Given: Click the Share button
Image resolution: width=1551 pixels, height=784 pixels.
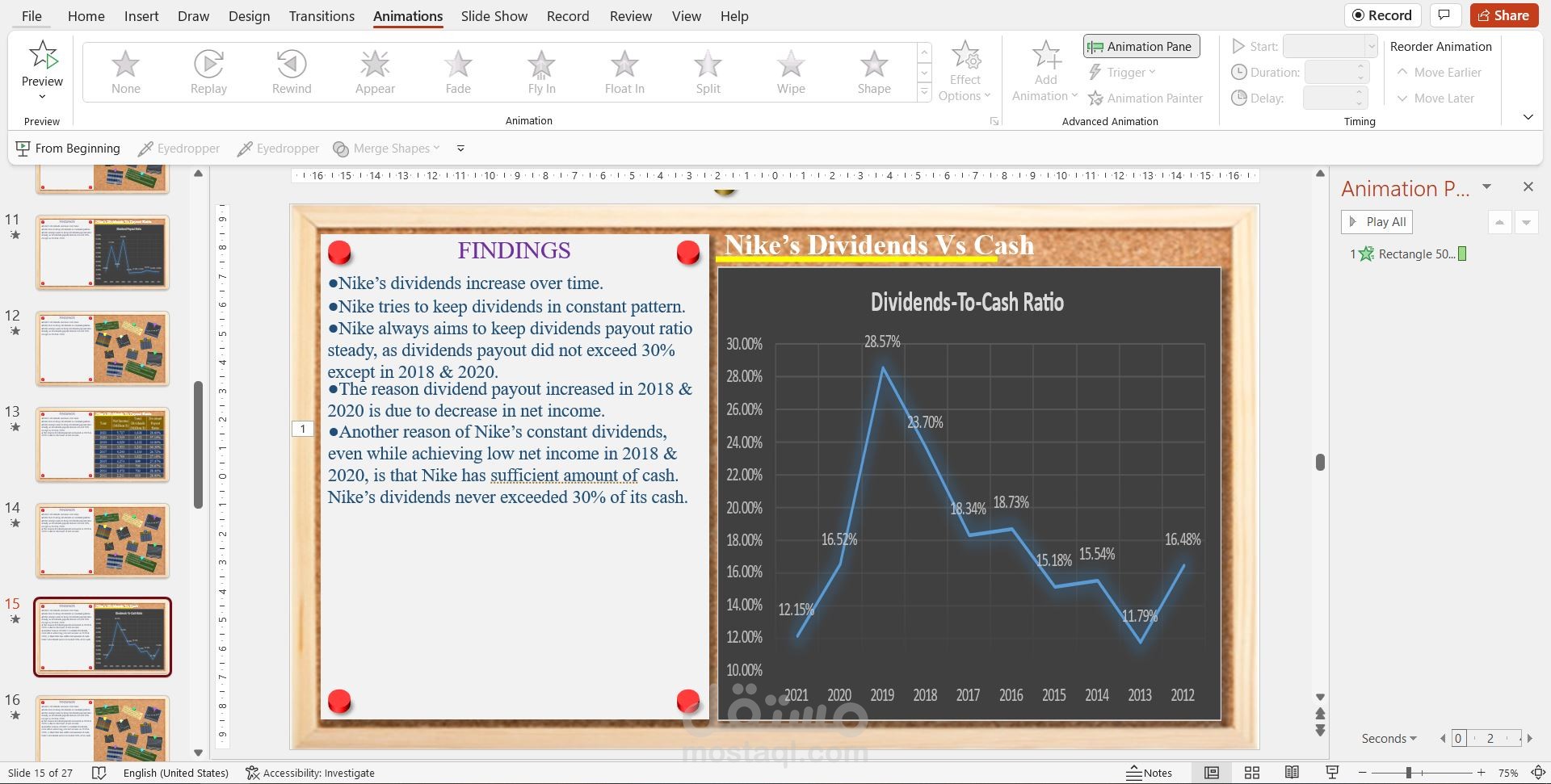Looking at the screenshot, I should (1503, 15).
